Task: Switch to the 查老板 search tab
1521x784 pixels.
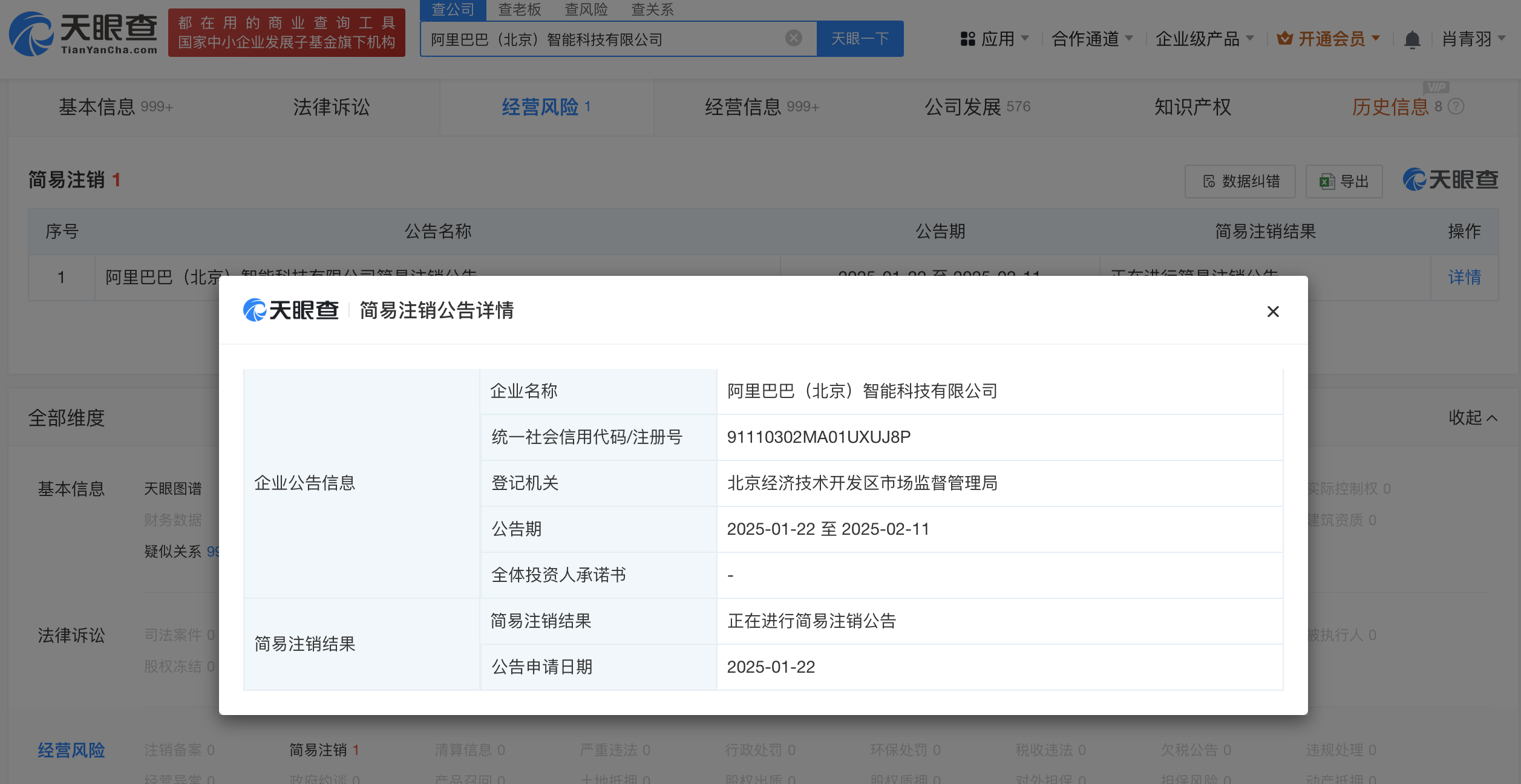Action: [x=519, y=10]
